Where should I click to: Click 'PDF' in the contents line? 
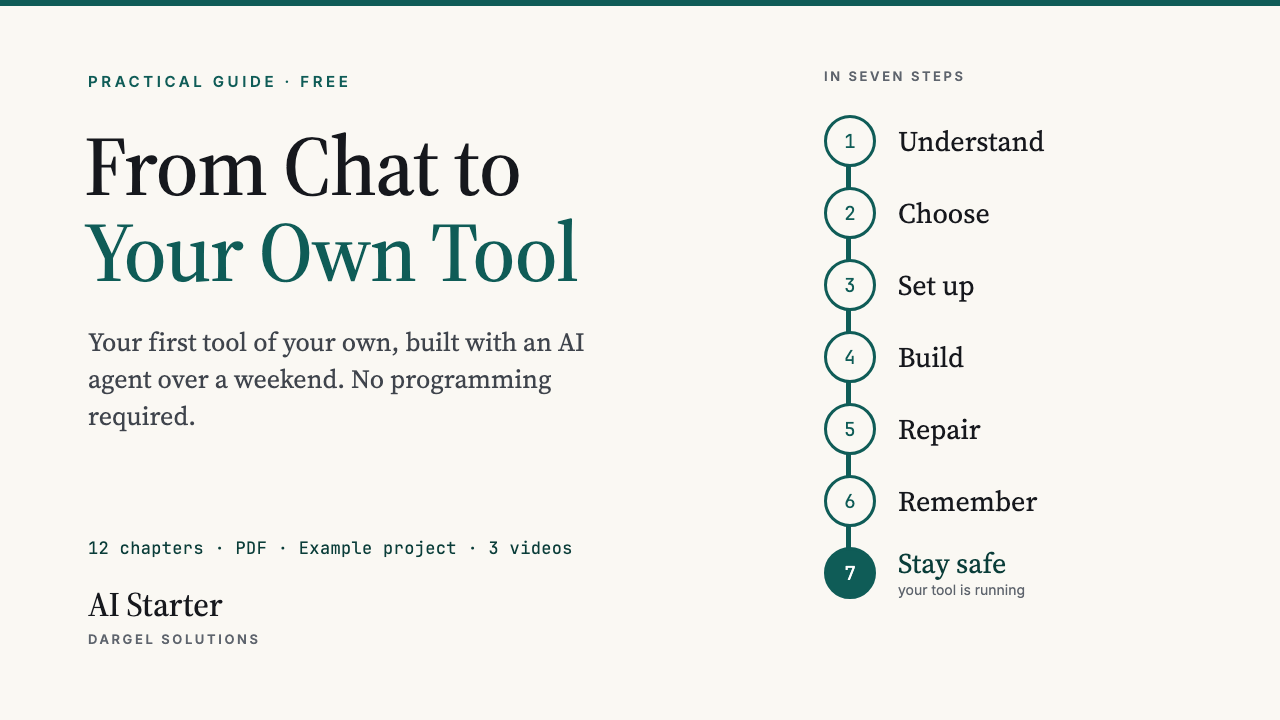pyautogui.click(x=251, y=548)
